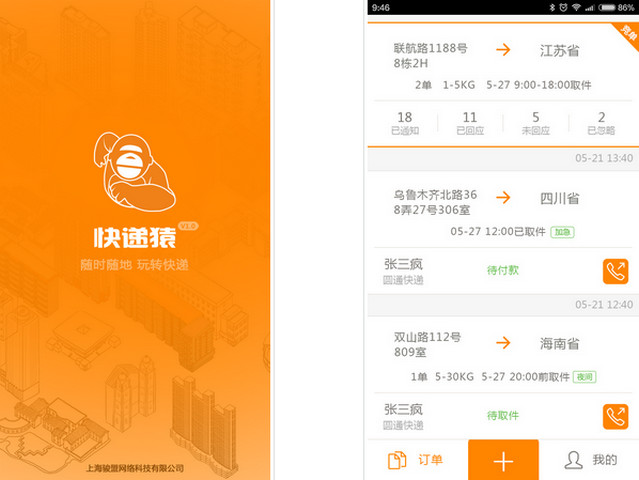Click the 快递猿 app title
The height and width of the screenshot is (480, 639).
(135, 237)
